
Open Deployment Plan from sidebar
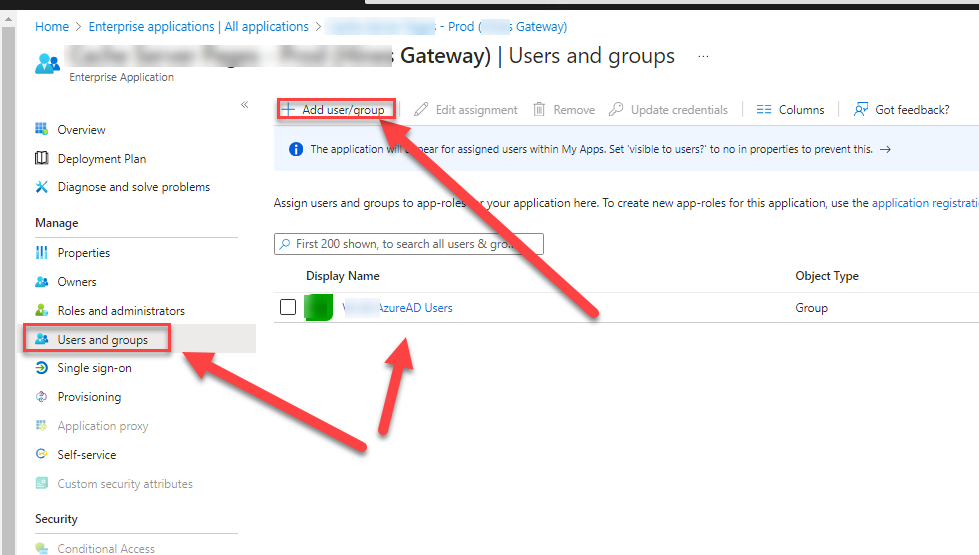102,158
